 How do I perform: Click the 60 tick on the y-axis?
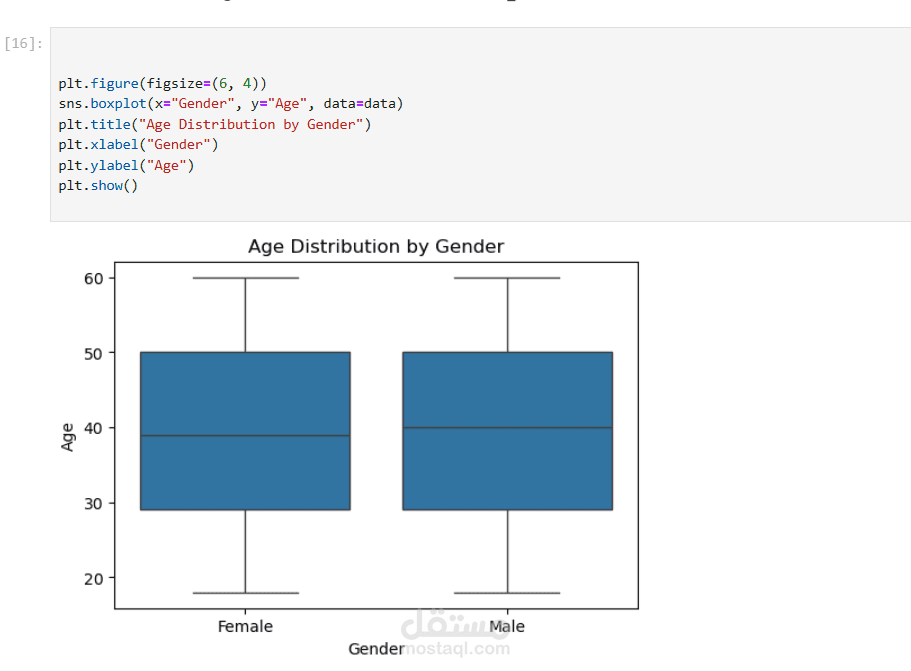(x=96, y=278)
